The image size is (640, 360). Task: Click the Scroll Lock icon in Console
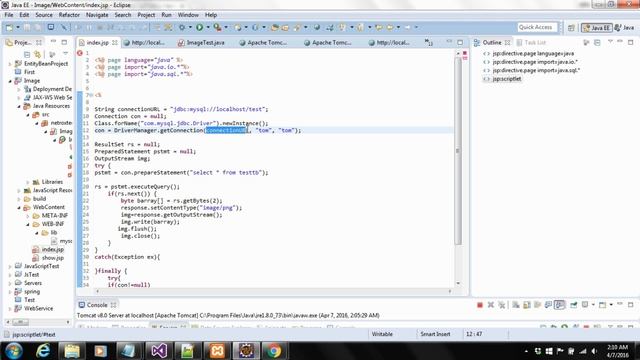[x=527, y=305]
